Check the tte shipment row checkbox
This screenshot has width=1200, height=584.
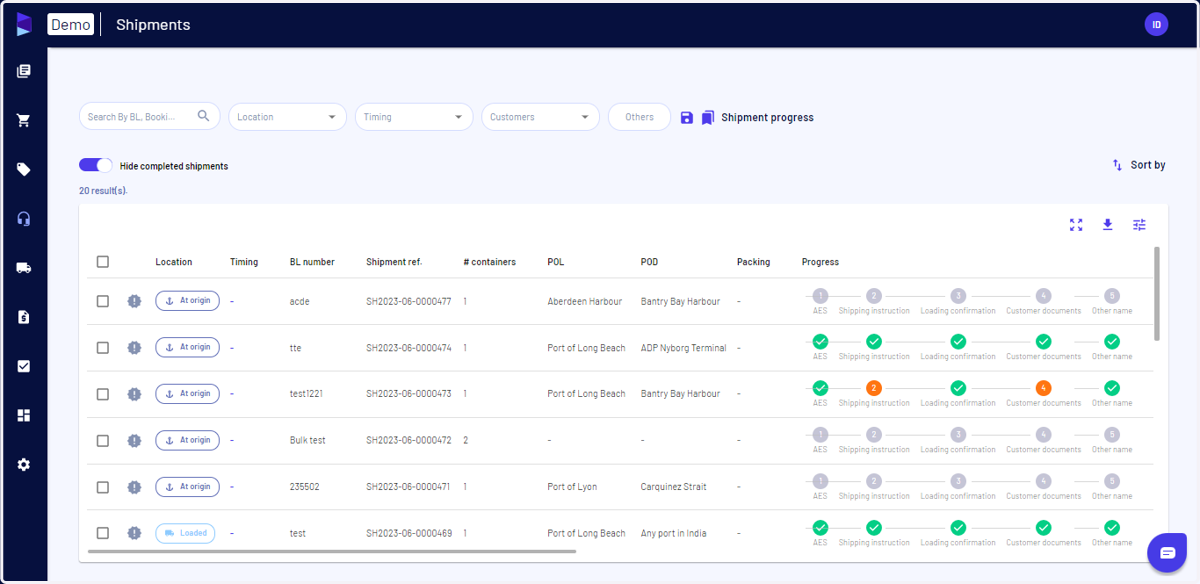[103, 347]
